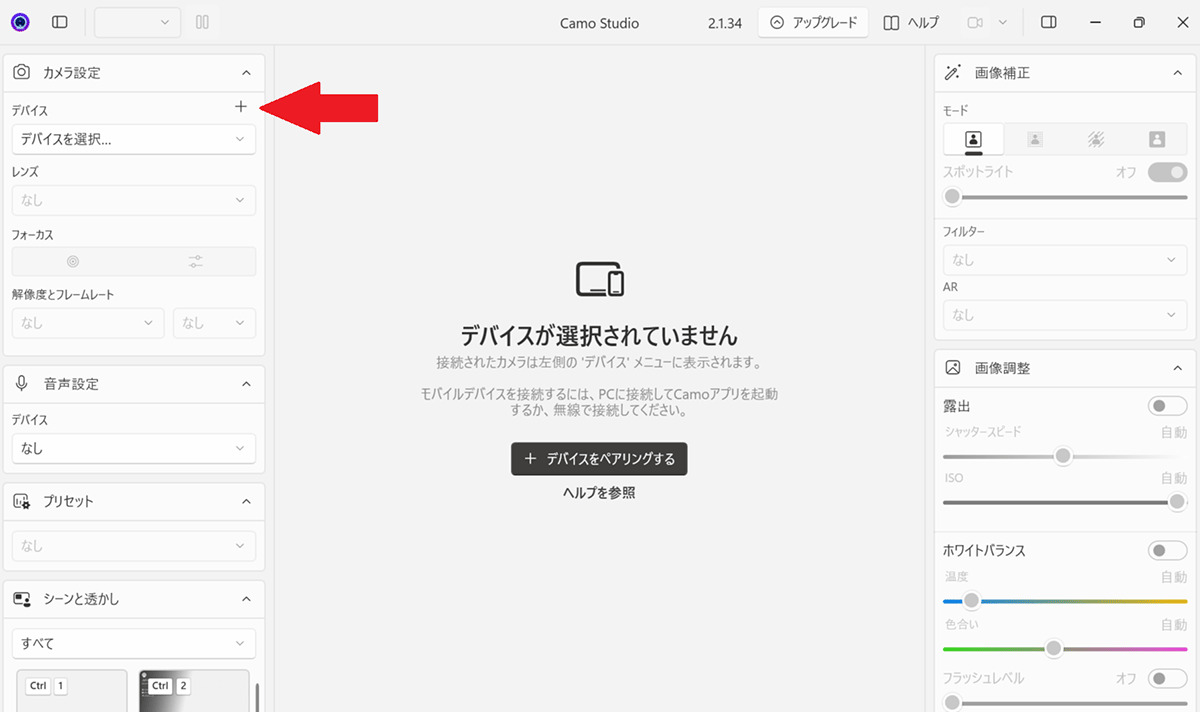The height and width of the screenshot is (712, 1200).
Task: Adjust the シャッタースピード slider
Action: (x=1065, y=456)
